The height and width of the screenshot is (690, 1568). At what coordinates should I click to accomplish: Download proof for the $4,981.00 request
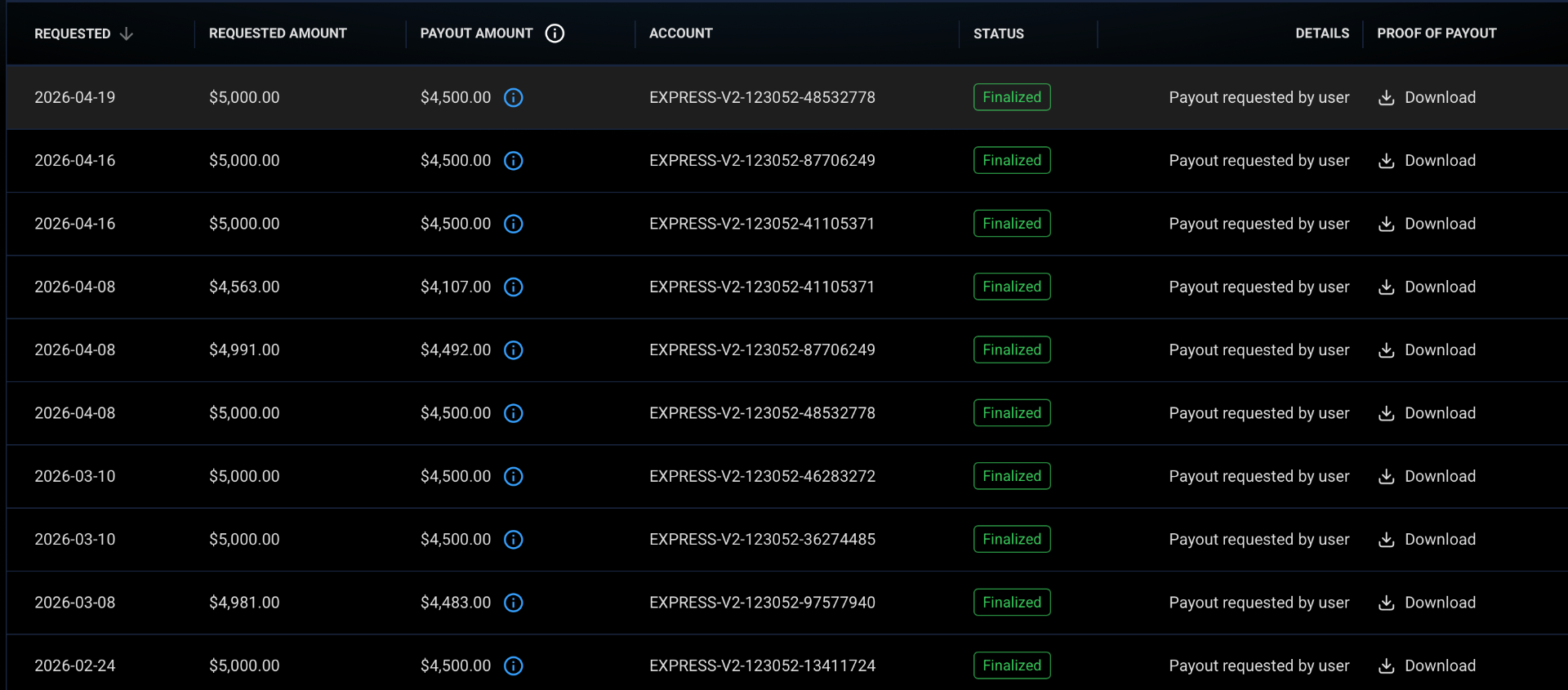tap(1427, 603)
